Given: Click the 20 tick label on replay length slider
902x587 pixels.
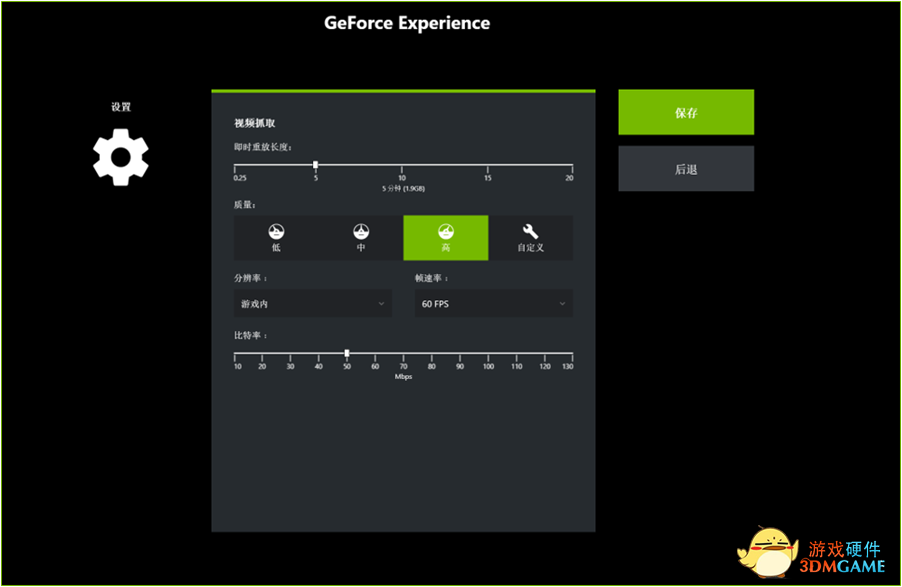Looking at the screenshot, I should (x=569, y=178).
